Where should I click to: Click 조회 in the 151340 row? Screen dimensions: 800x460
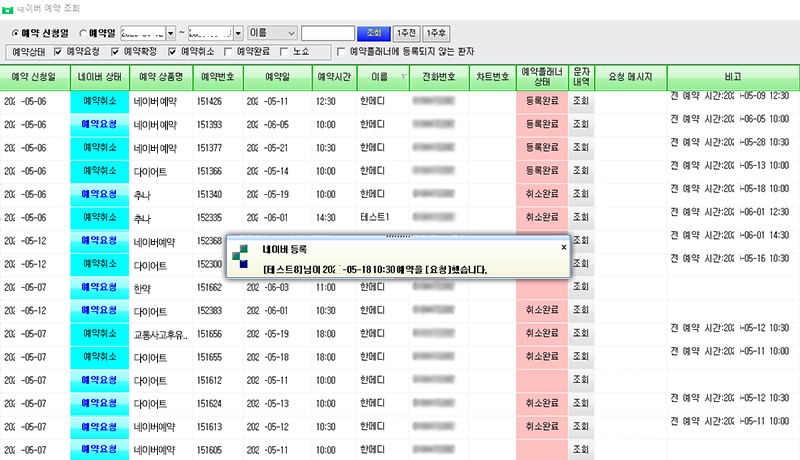tap(581, 194)
